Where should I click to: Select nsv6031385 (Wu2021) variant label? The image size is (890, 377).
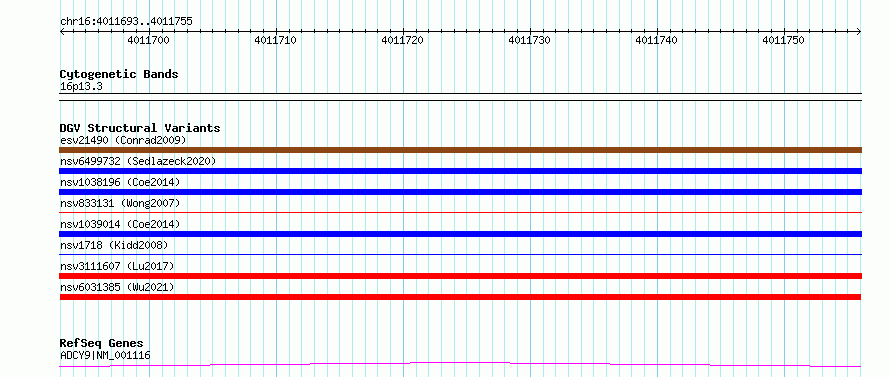coord(117,287)
